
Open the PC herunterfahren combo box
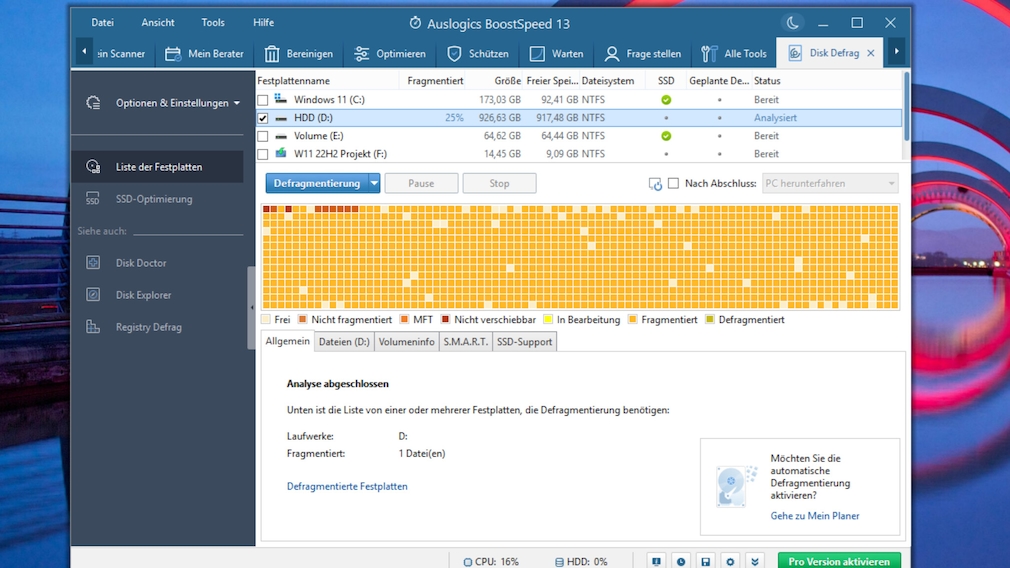pos(829,183)
